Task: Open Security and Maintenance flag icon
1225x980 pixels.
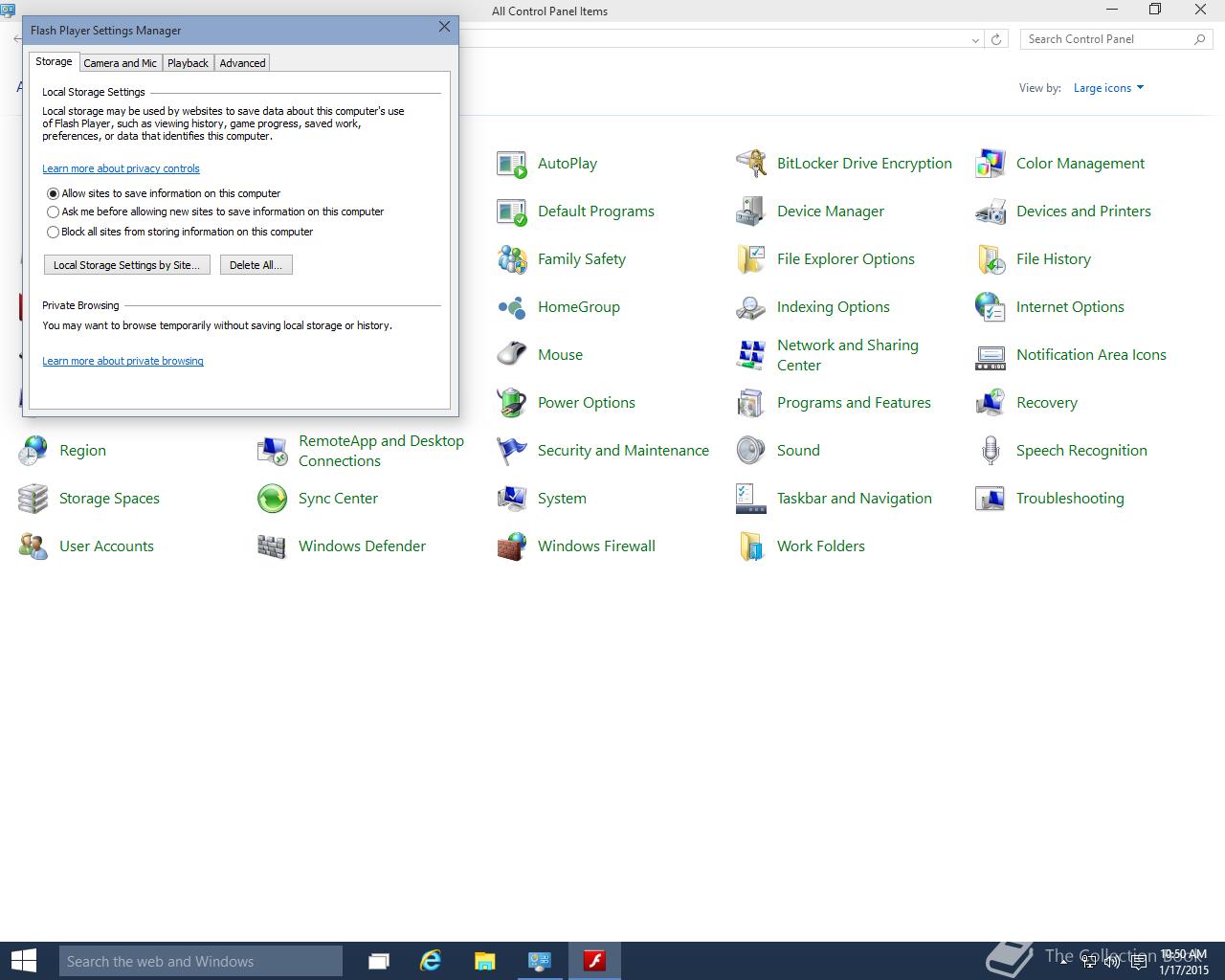Action: [512, 451]
